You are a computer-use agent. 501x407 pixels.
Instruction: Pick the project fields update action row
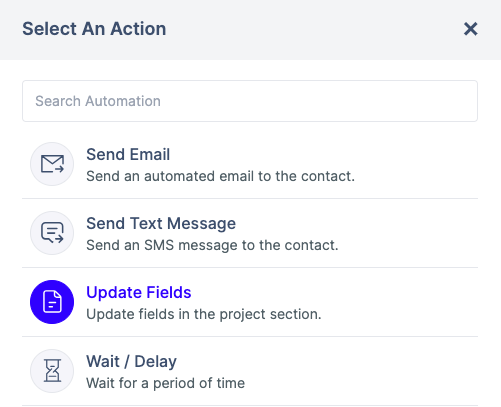[x=250, y=302]
